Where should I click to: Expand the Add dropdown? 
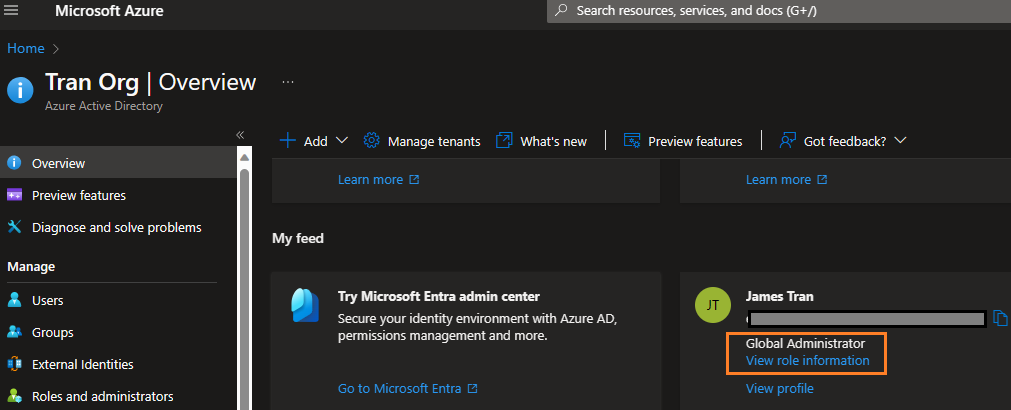point(341,141)
